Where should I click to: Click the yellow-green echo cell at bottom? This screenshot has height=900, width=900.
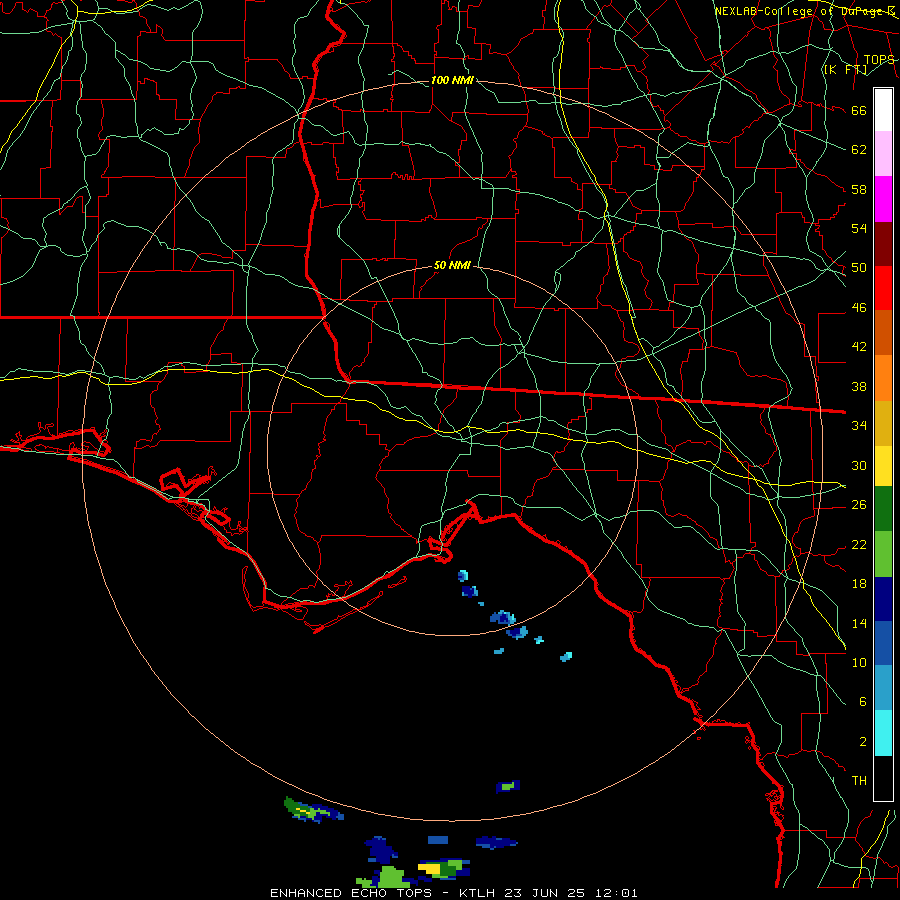443,868
